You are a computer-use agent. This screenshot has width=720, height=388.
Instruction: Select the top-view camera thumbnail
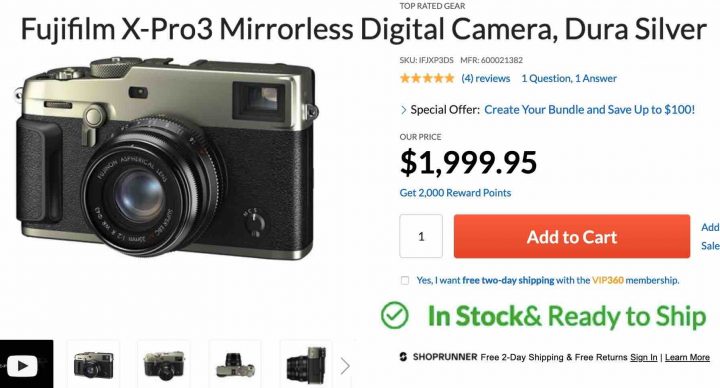click(x=235, y=366)
